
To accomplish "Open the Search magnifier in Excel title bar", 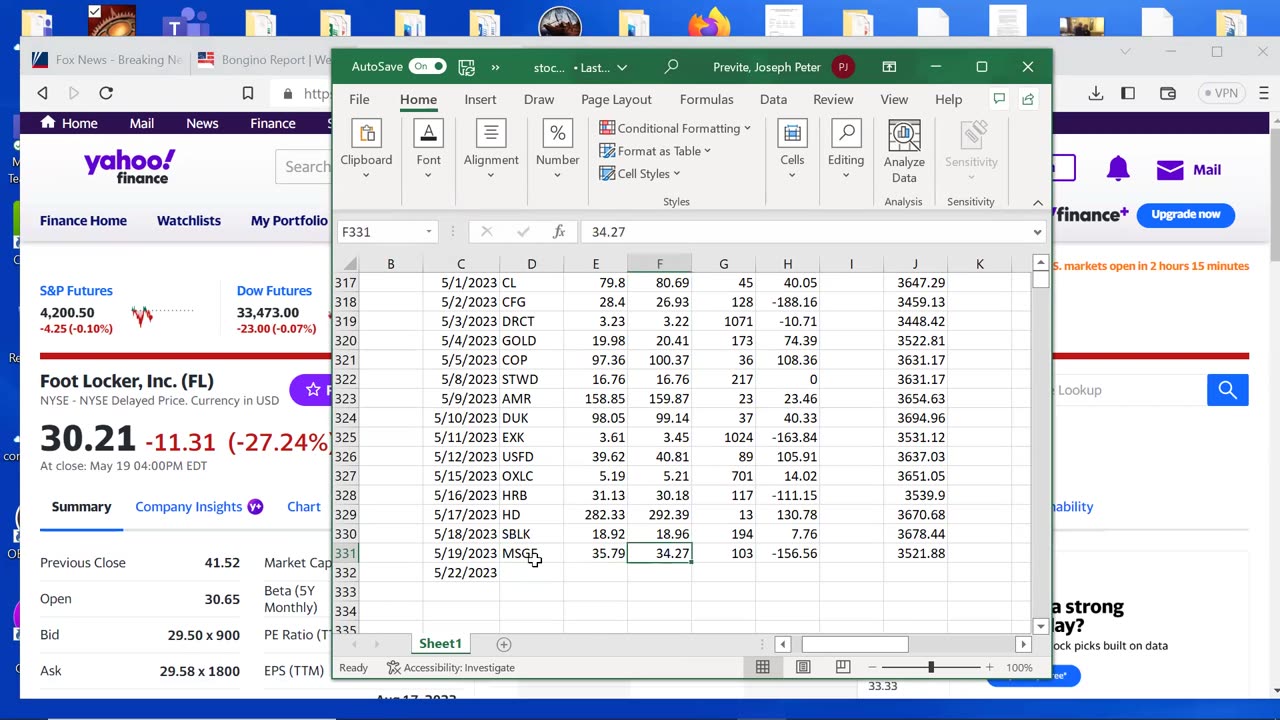I will [x=671, y=67].
